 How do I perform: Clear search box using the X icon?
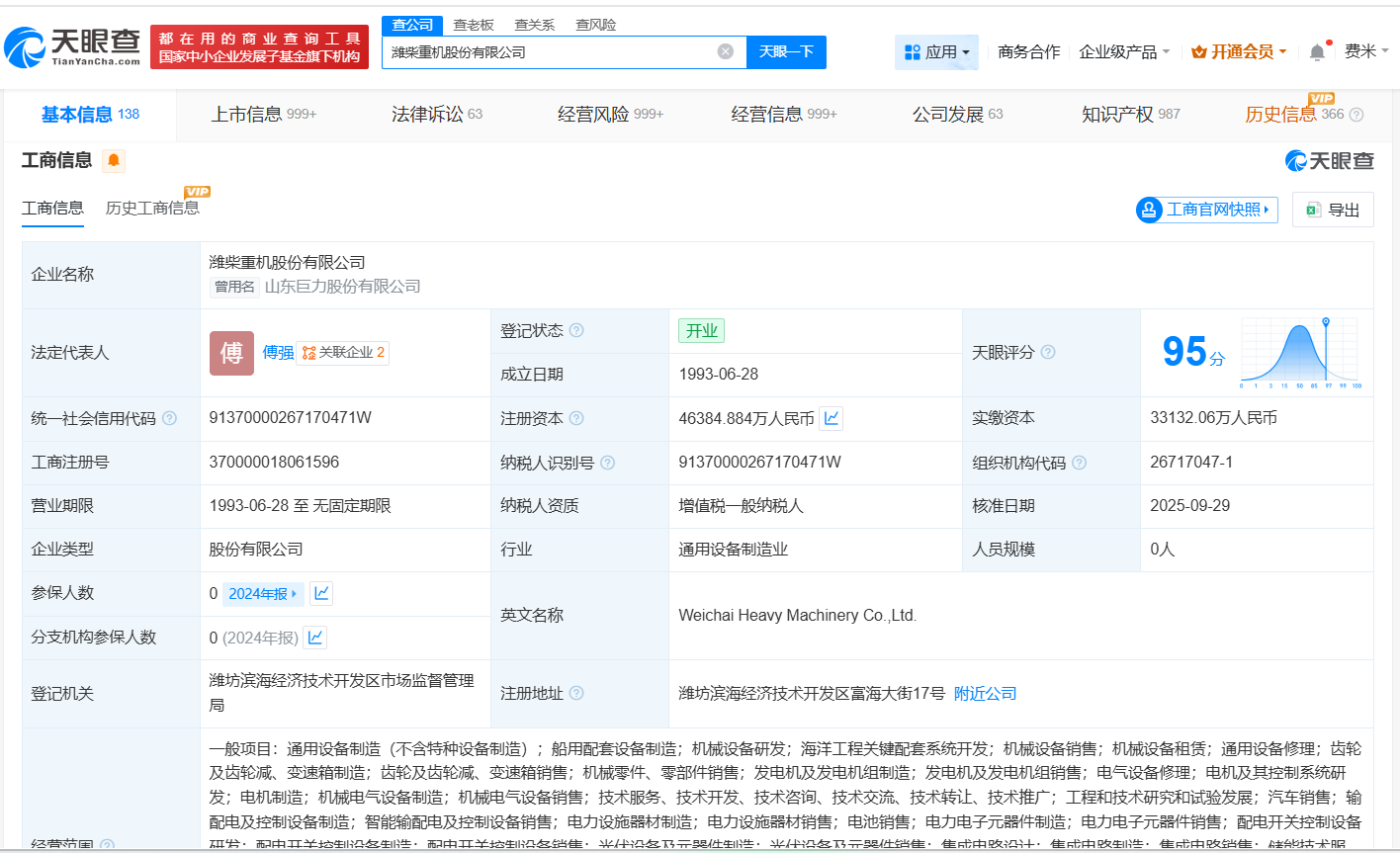tap(725, 51)
